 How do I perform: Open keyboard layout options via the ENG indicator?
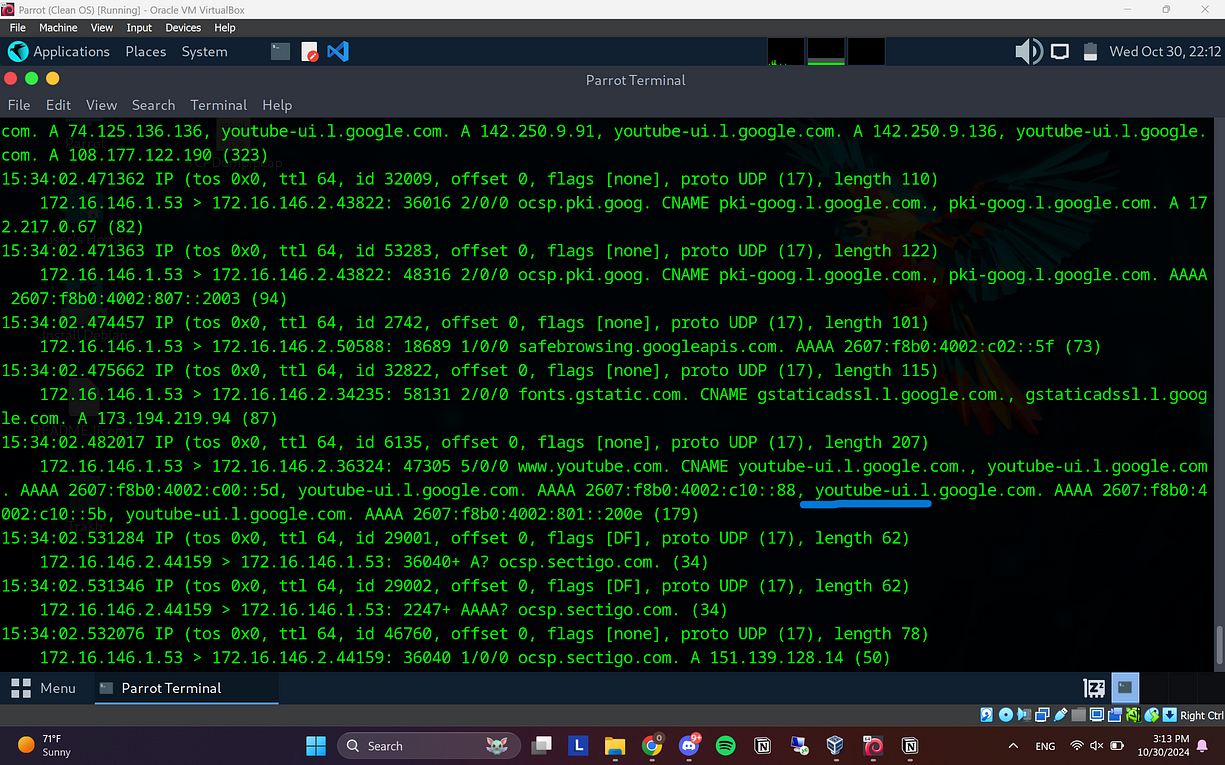(x=1045, y=746)
